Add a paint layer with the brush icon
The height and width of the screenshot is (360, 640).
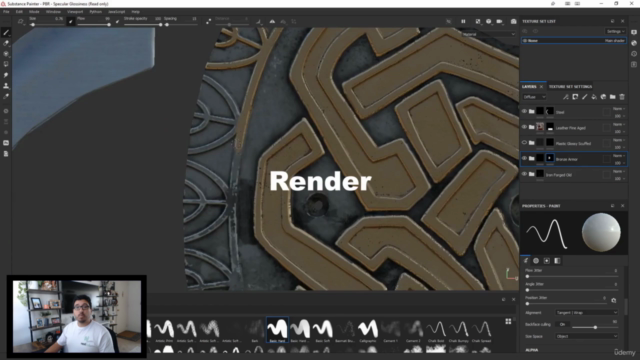584,97
